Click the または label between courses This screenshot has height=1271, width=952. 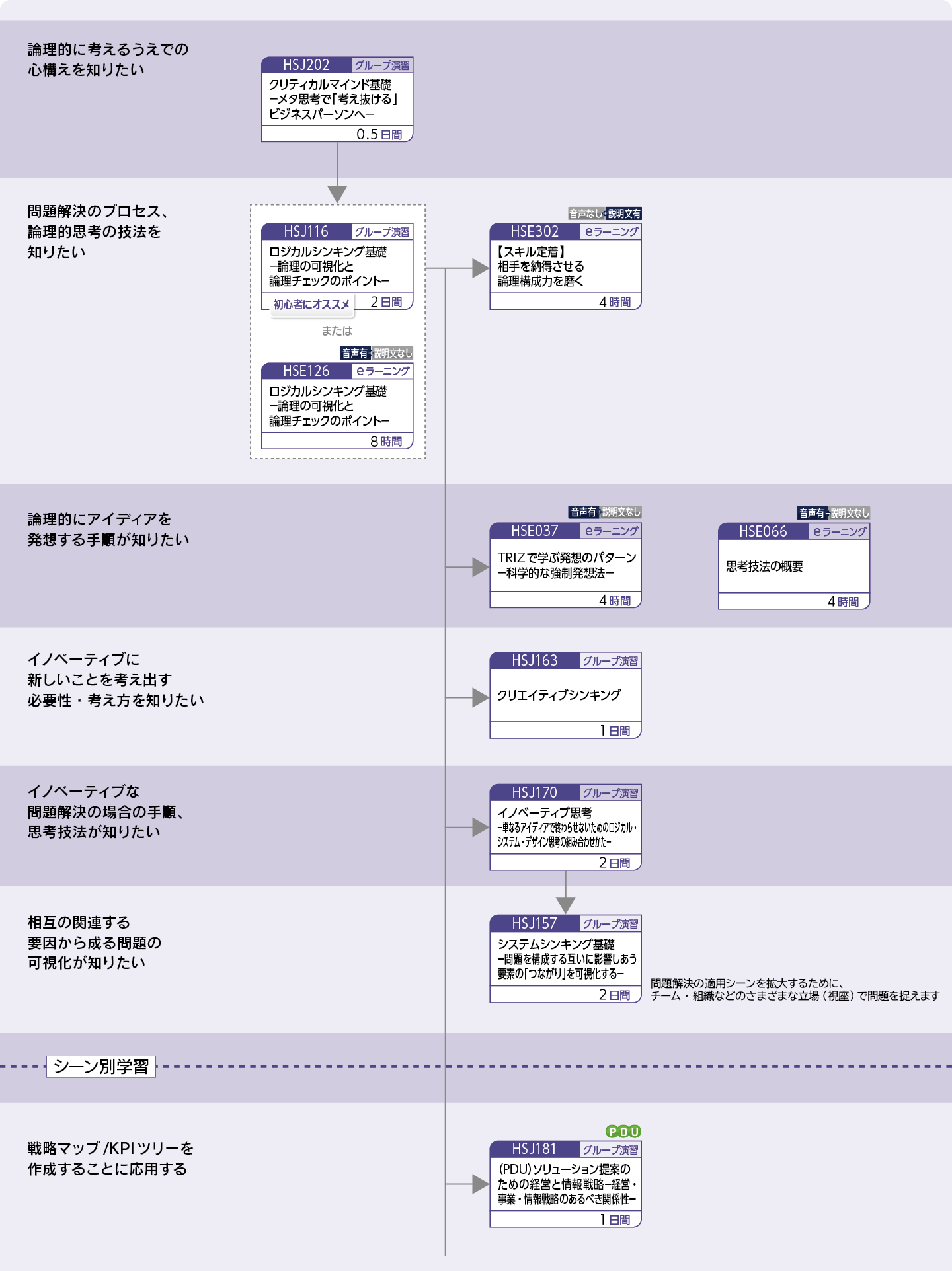tap(337, 330)
